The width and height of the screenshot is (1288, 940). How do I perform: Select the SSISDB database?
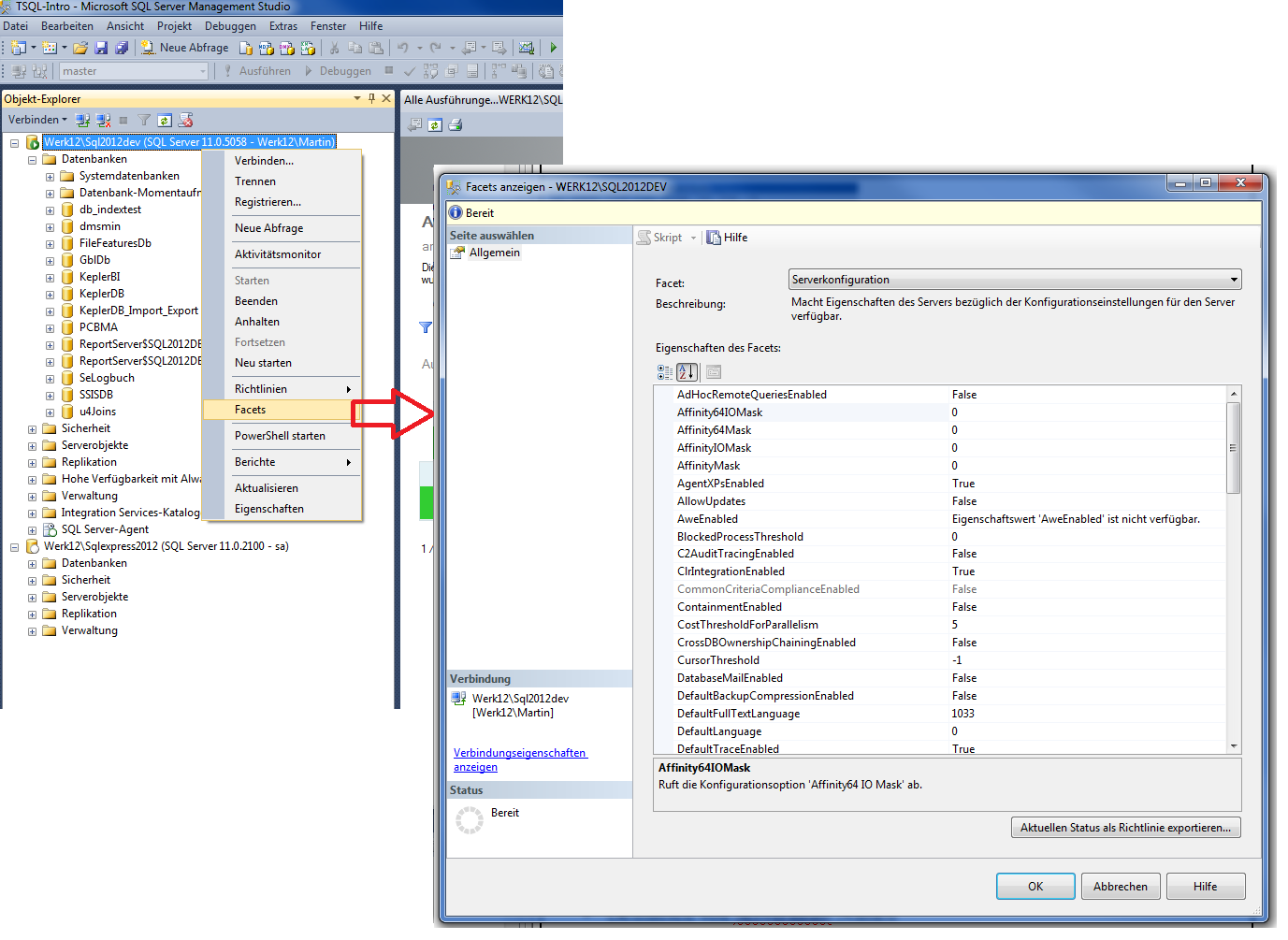pos(96,395)
